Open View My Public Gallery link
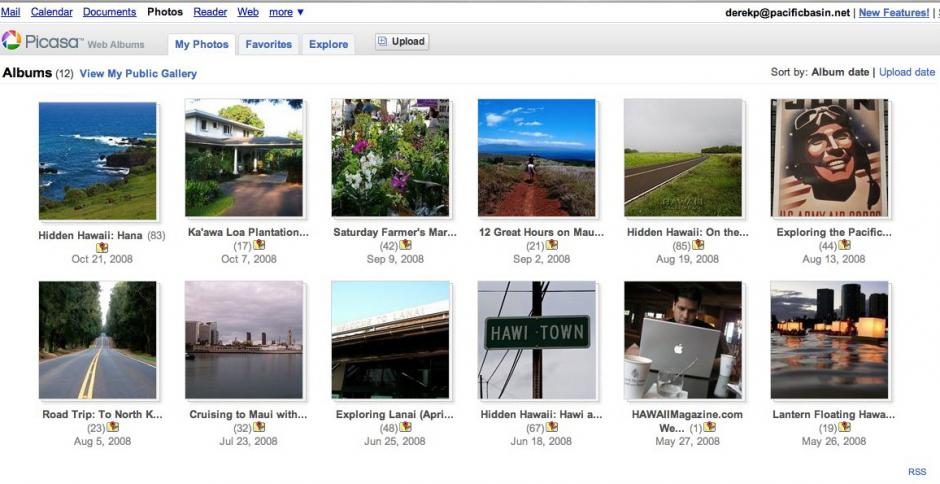Viewport: 940px width, 484px height. [138, 73]
